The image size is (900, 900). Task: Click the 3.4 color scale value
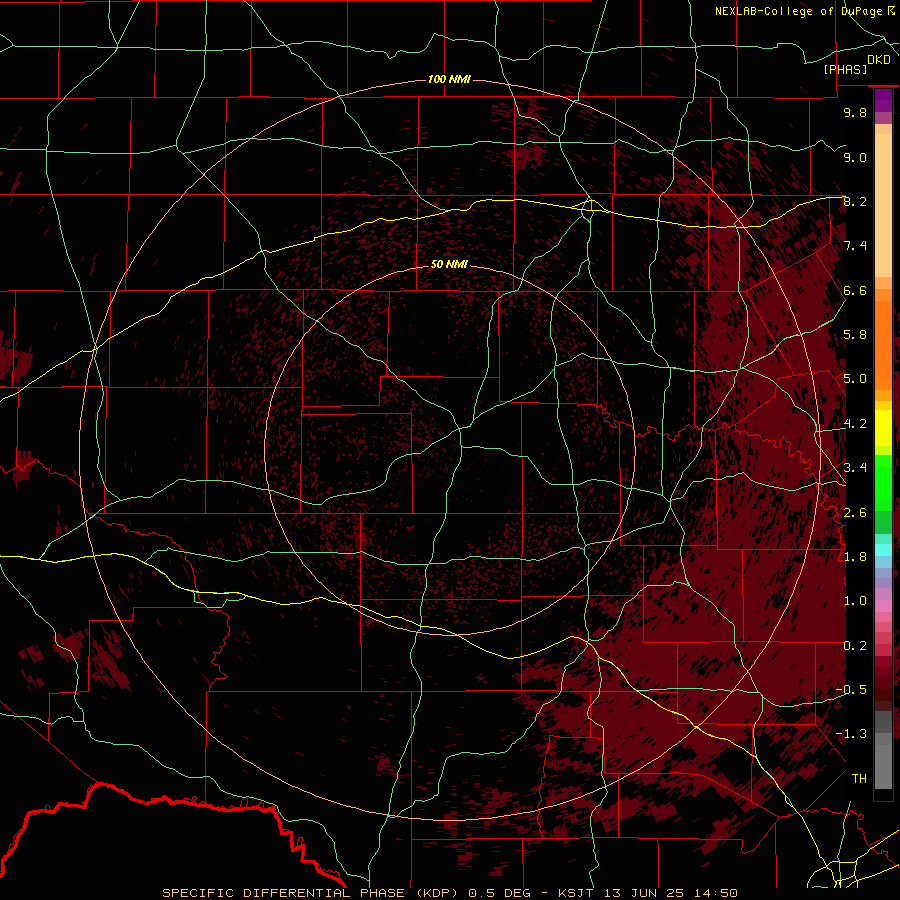(x=855, y=468)
